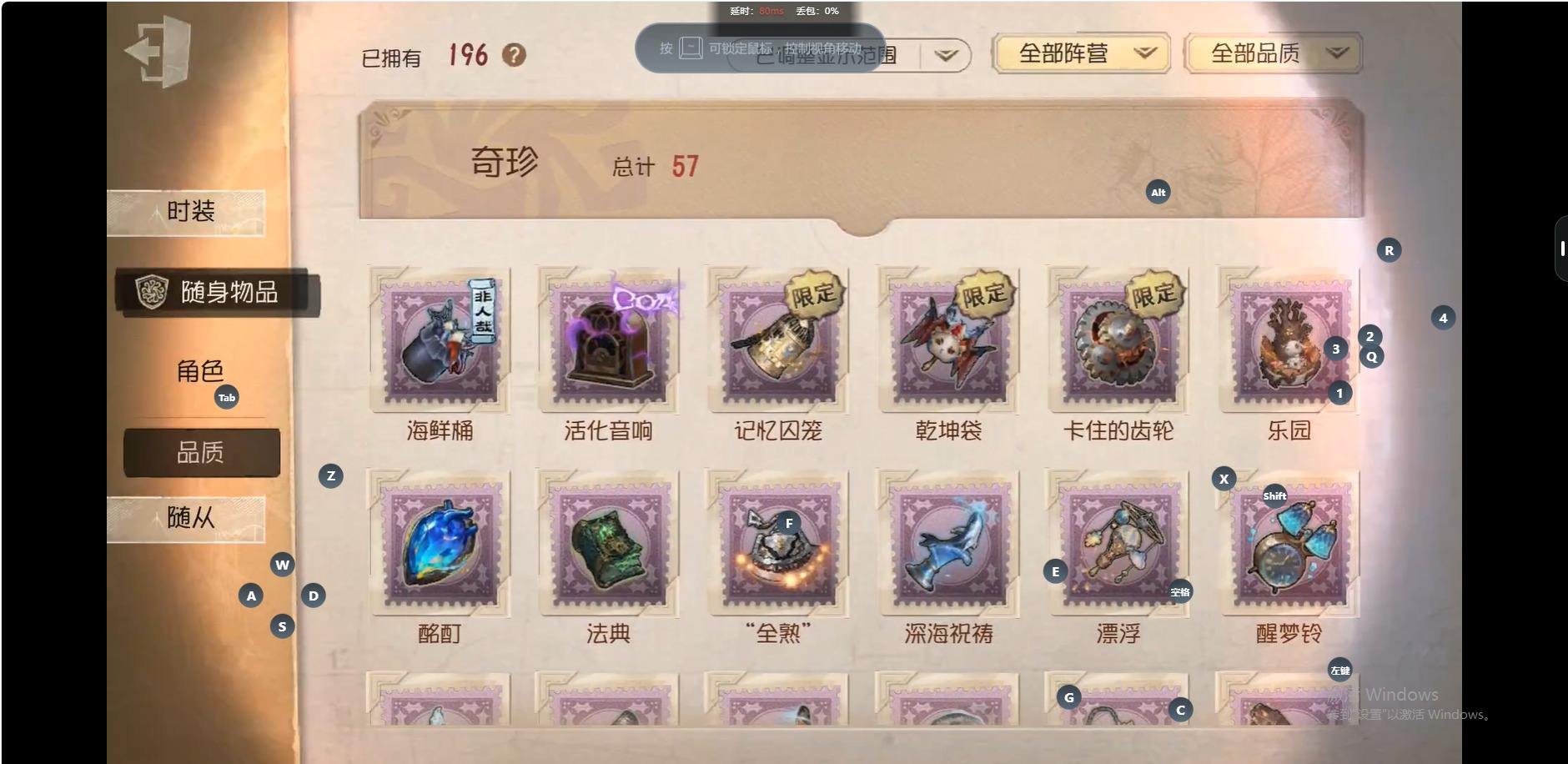Click the 漂浮 accessory thumbnail
1568x764 pixels.
point(1118,544)
